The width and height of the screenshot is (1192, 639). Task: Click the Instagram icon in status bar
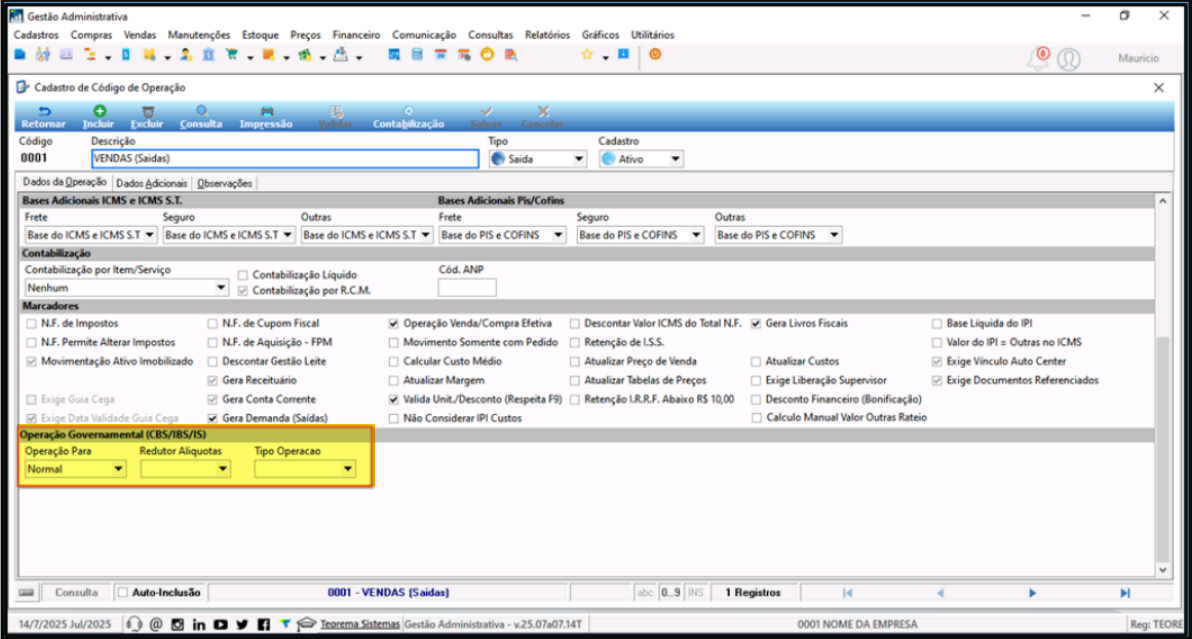point(177,624)
